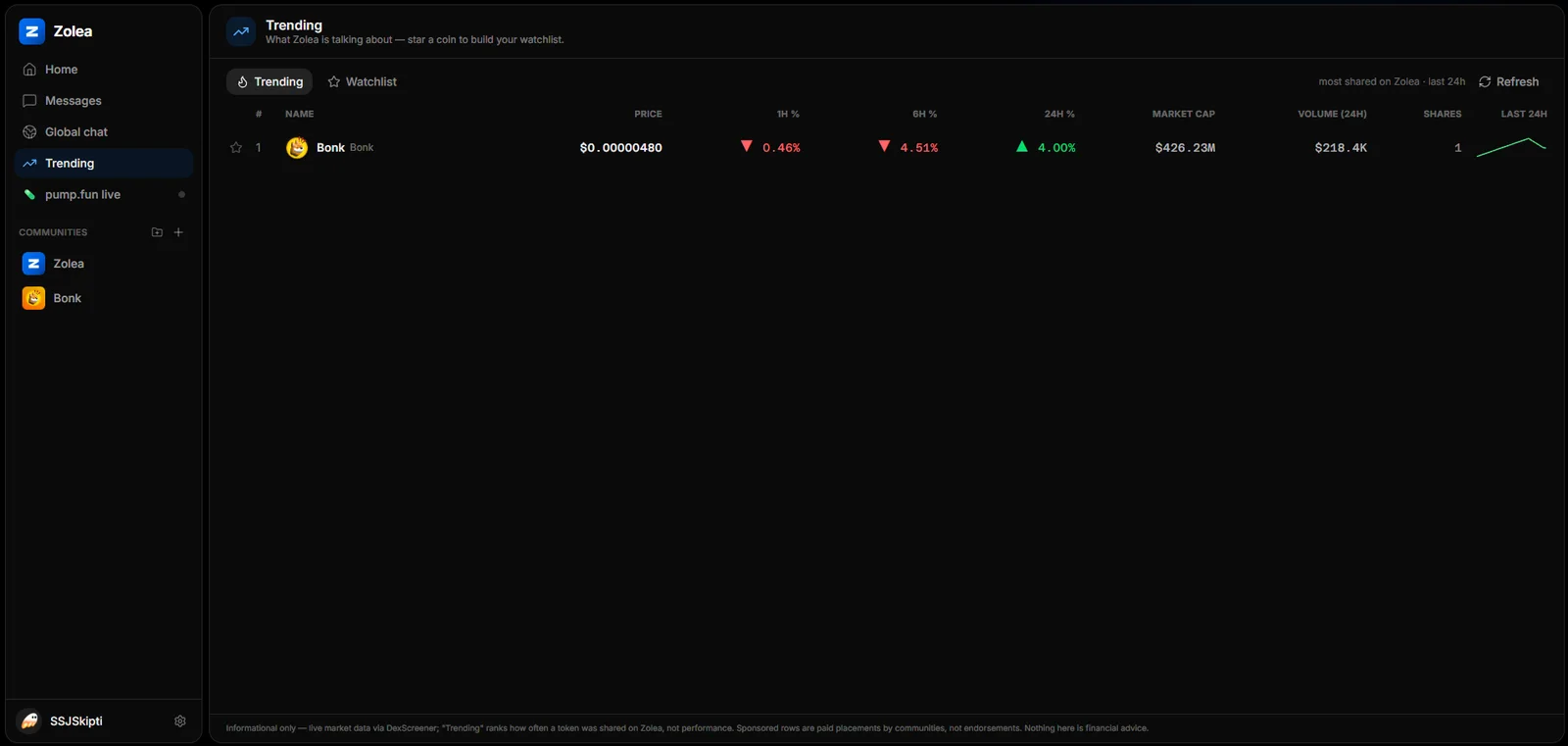Image resolution: width=1568 pixels, height=746 pixels.
Task: Switch to the Trending tab
Action: click(269, 82)
